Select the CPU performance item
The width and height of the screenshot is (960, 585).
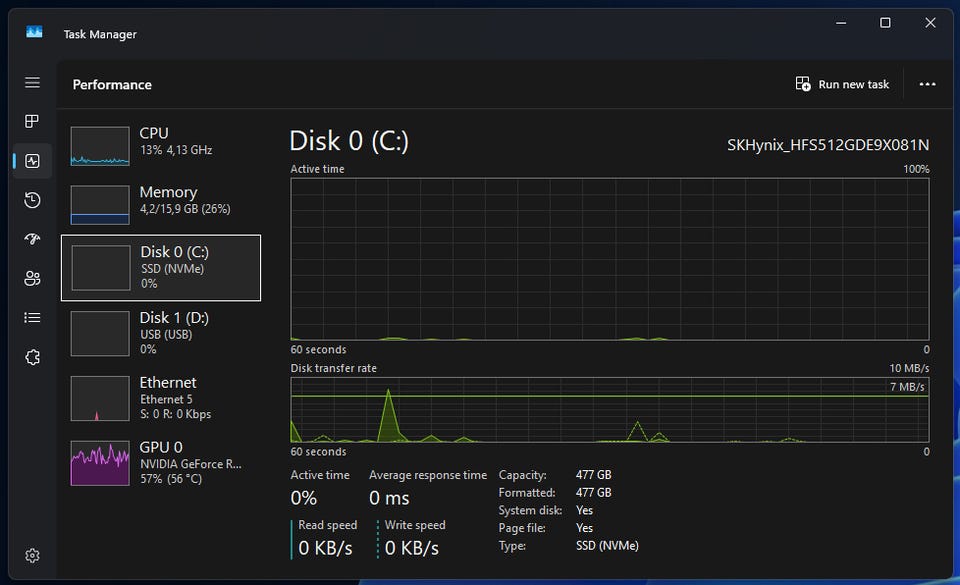coord(161,146)
